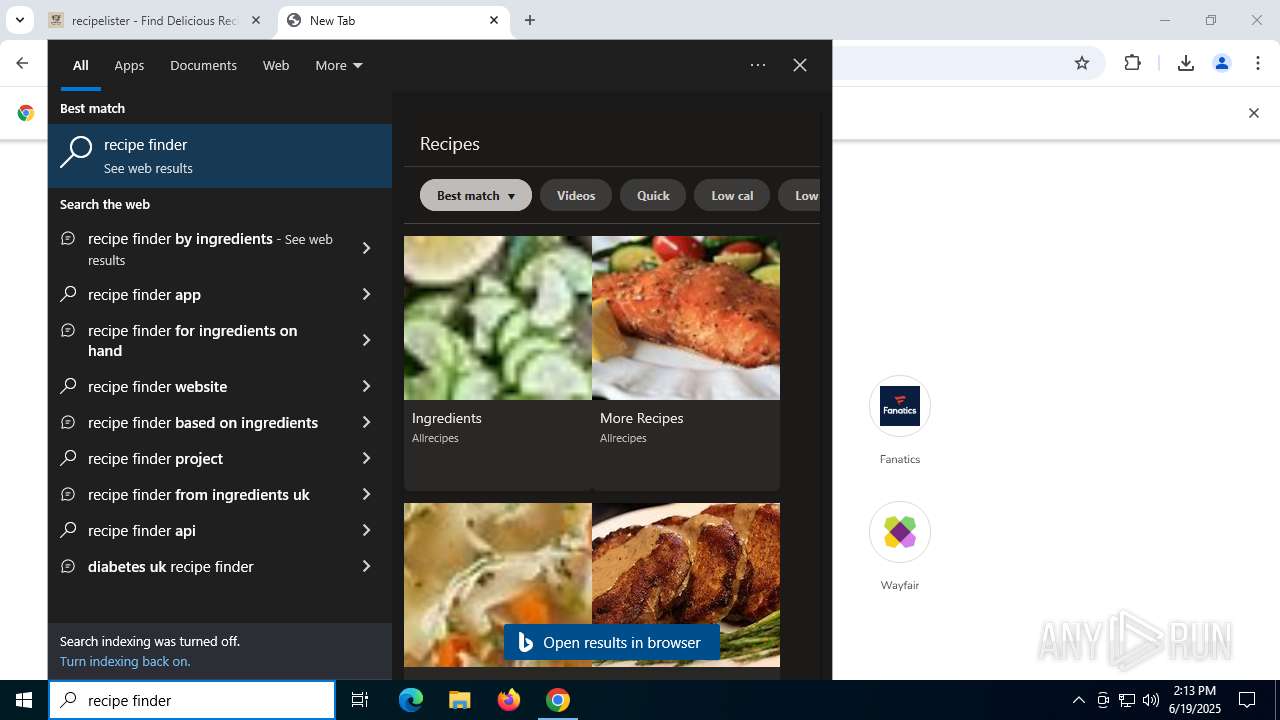Select the All search filter tab
This screenshot has width=1280, height=720.
click(x=80, y=65)
